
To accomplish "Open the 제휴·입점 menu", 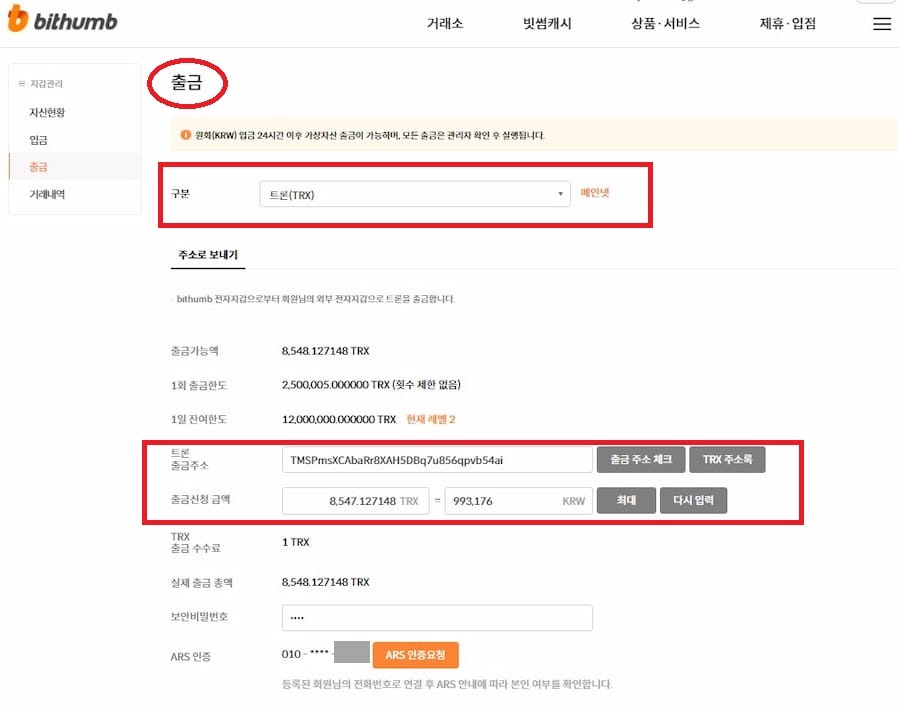I will [788, 24].
